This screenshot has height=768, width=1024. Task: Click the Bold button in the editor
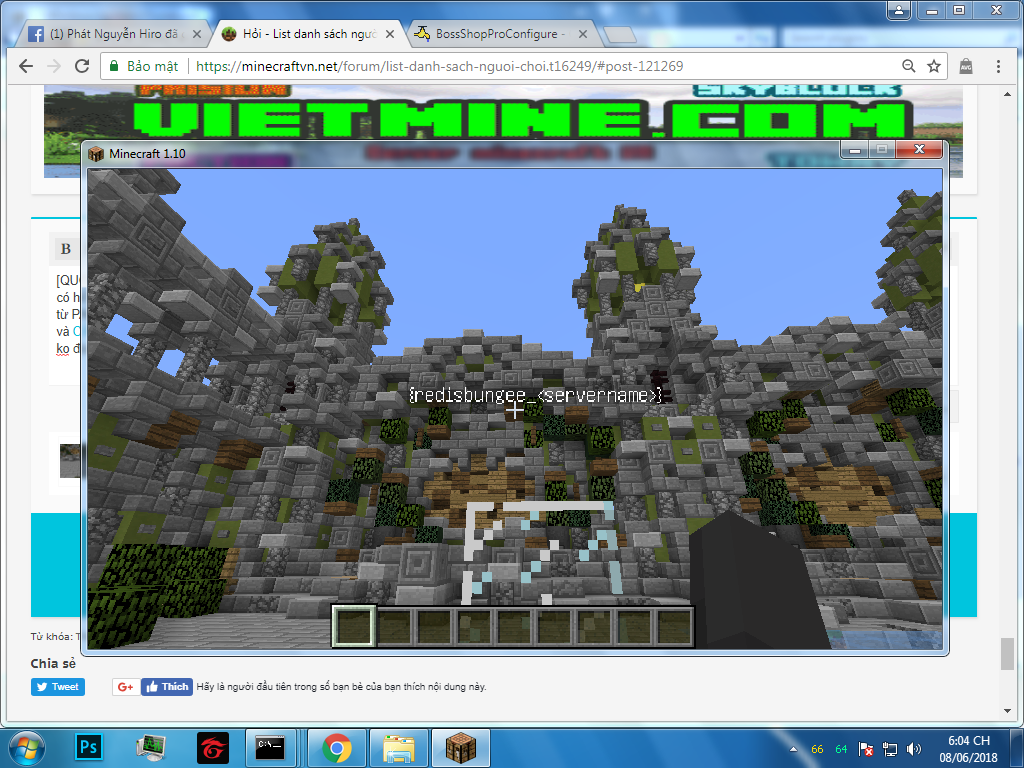click(x=65, y=249)
